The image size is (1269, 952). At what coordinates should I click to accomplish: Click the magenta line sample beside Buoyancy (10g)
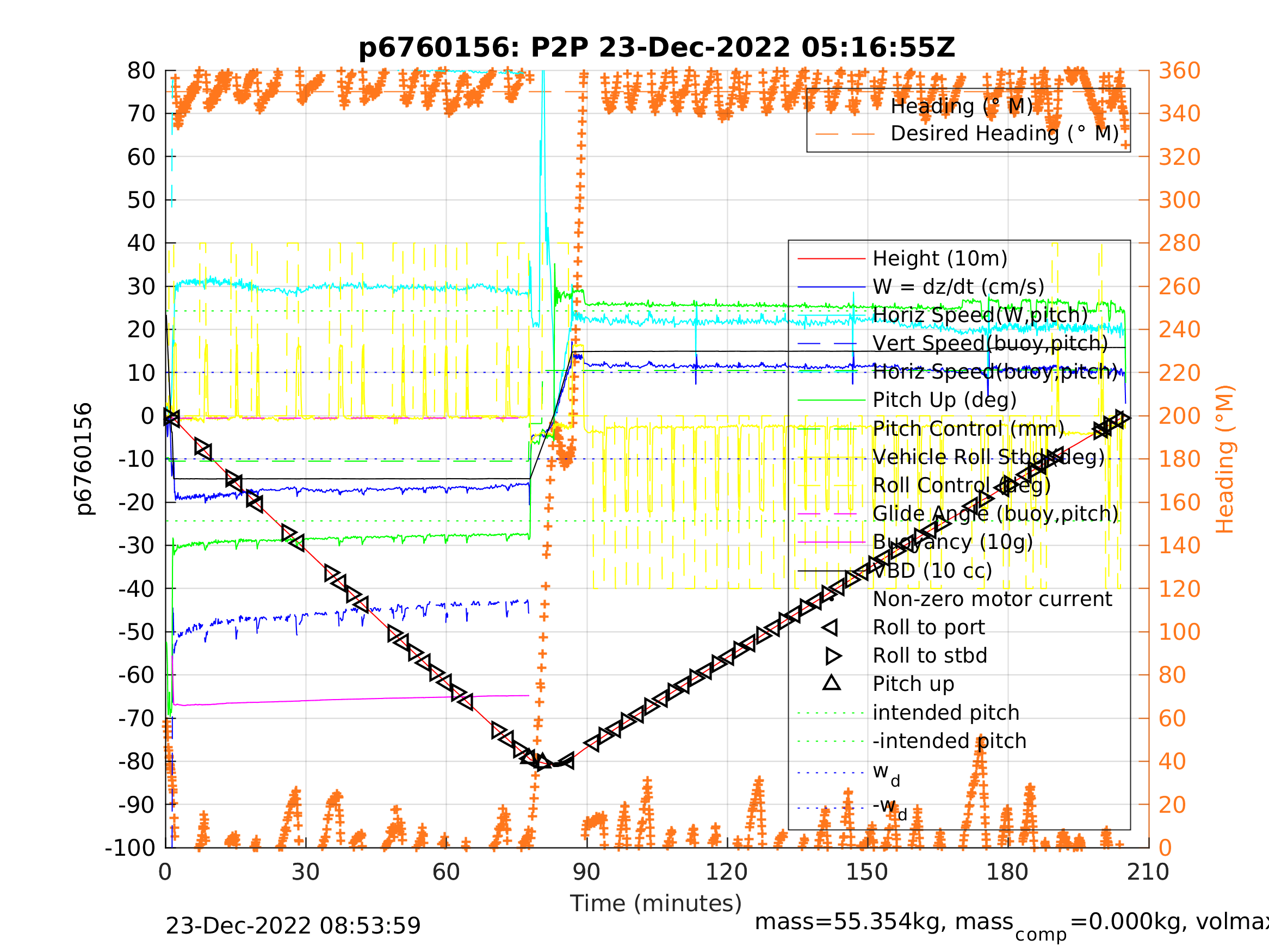click(x=831, y=542)
